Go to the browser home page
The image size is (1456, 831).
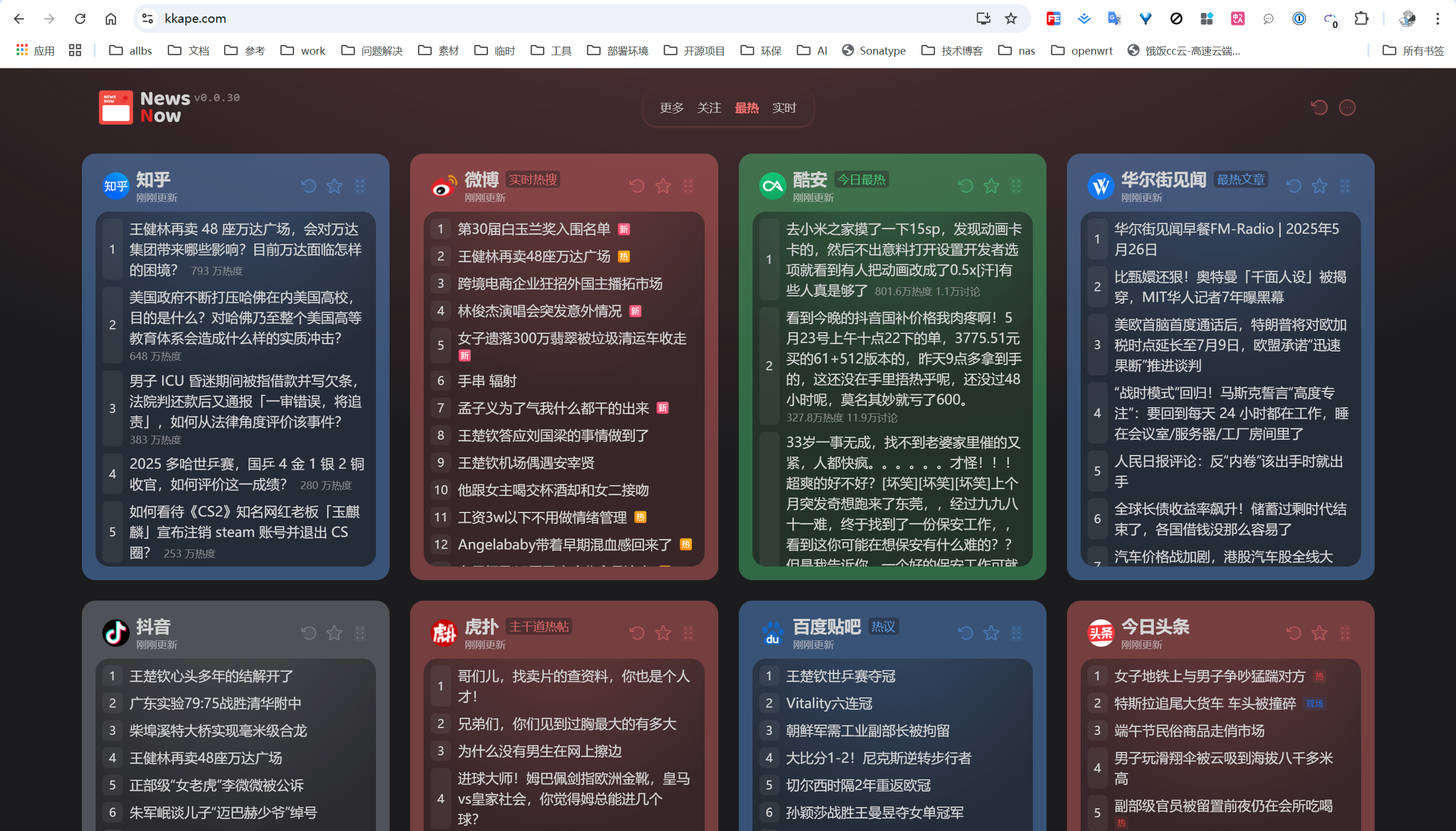click(111, 19)
